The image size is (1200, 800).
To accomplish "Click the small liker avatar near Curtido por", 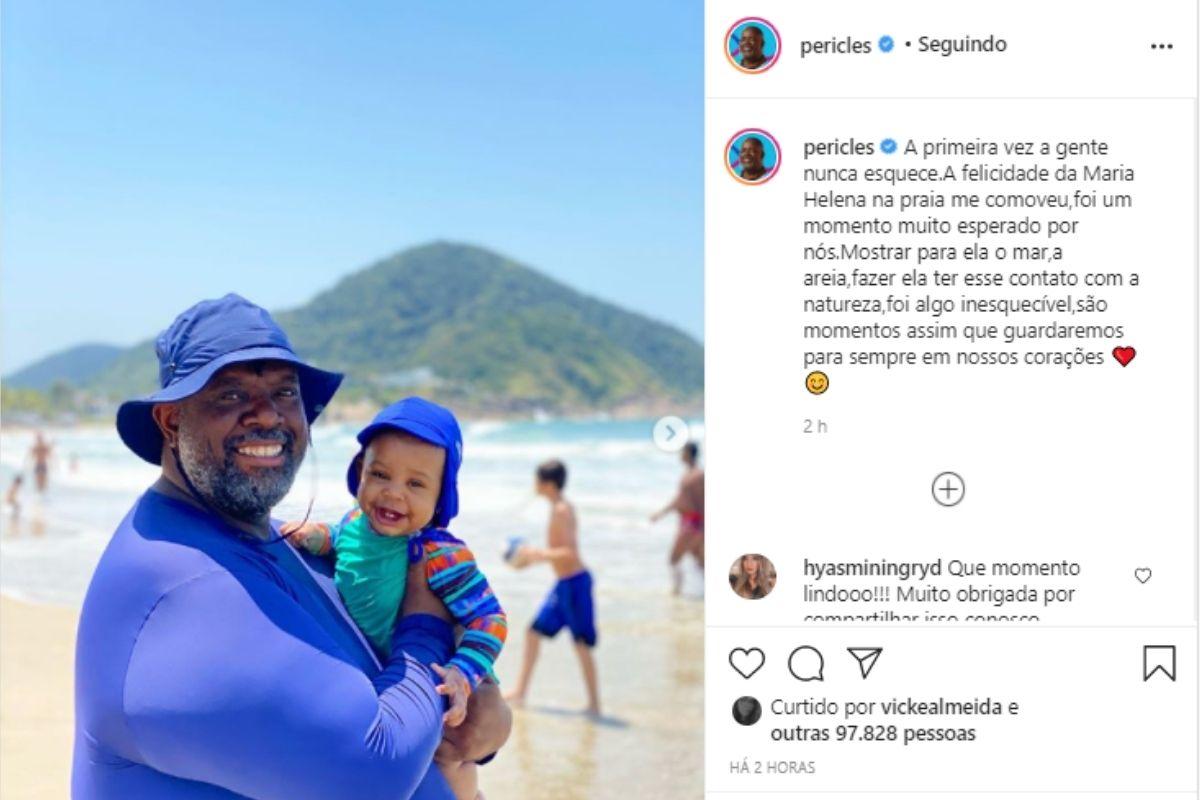I will [746, 710].
